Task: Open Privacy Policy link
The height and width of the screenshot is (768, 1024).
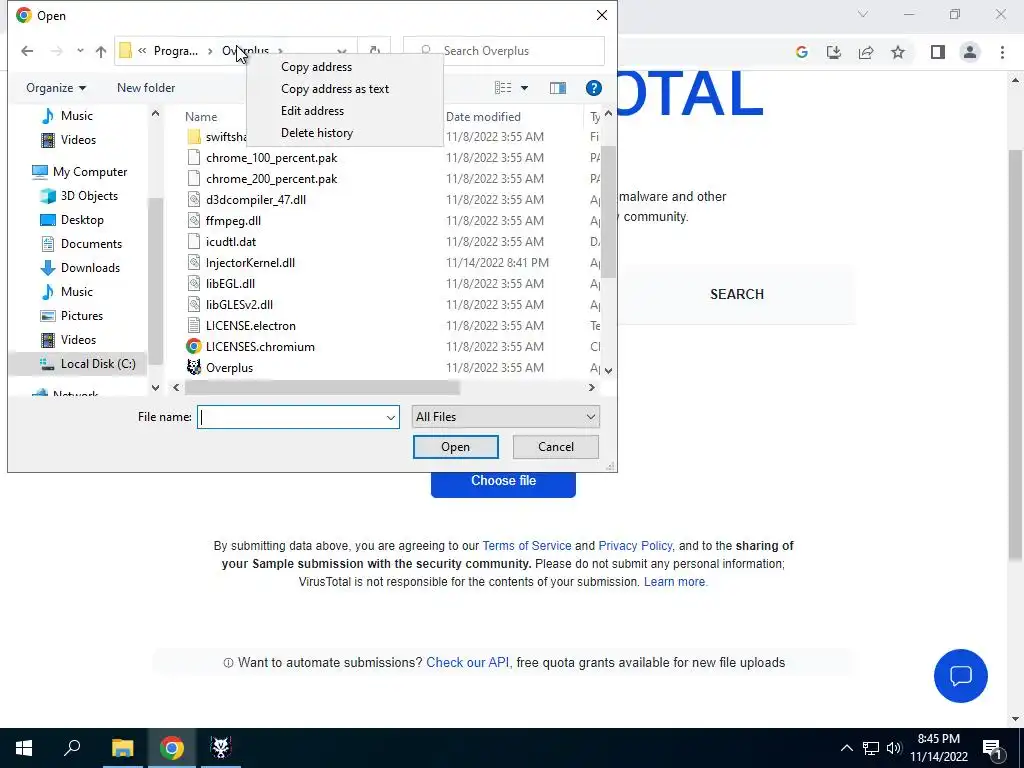Action: click(x=635, y=546)
